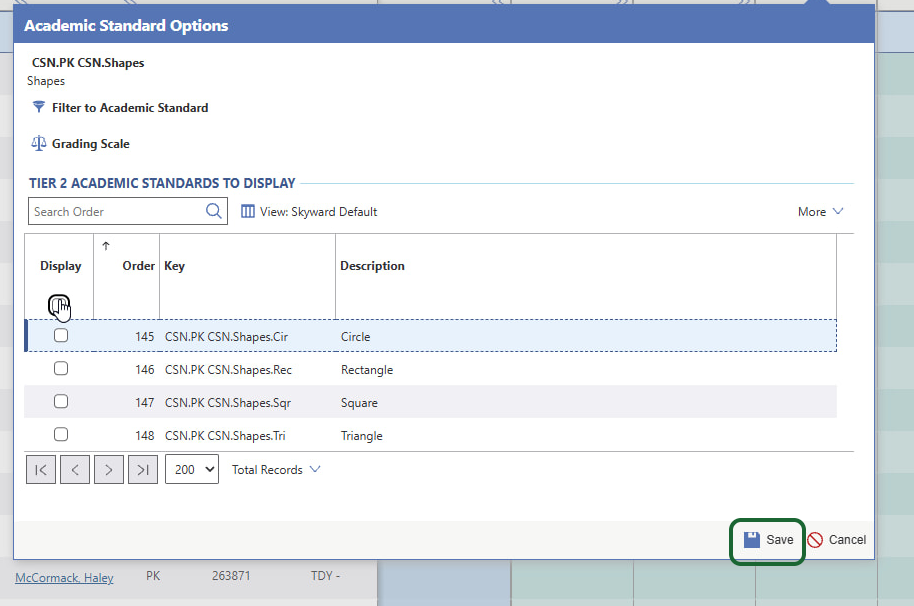This screenshot has height=606, width=914.
Task: Expand the Total Records chevron
Action: [315, 469]
